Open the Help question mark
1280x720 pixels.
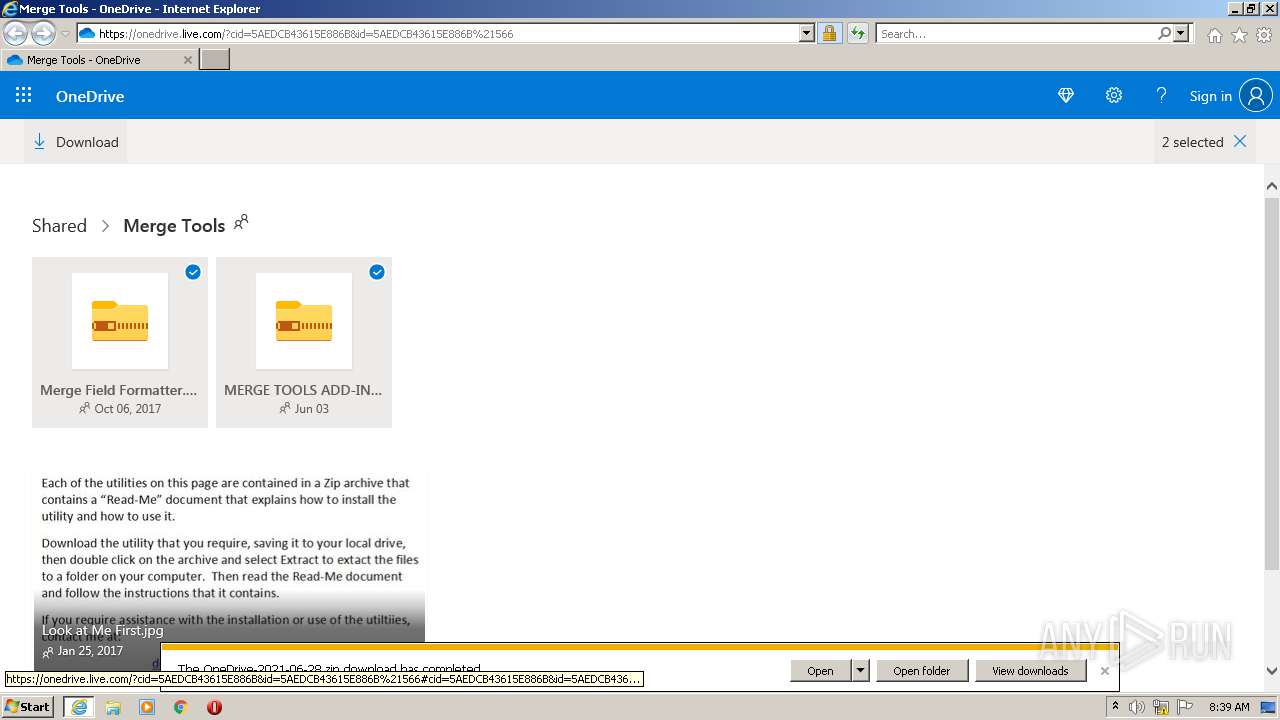point(1161,95)
